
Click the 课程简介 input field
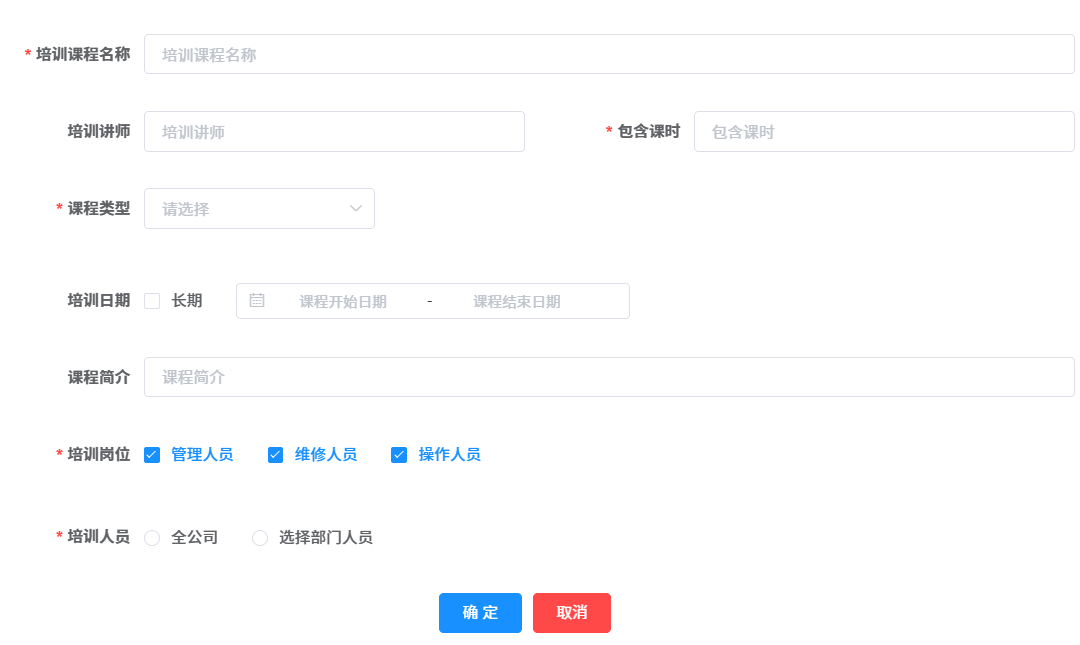coord(609,377)
